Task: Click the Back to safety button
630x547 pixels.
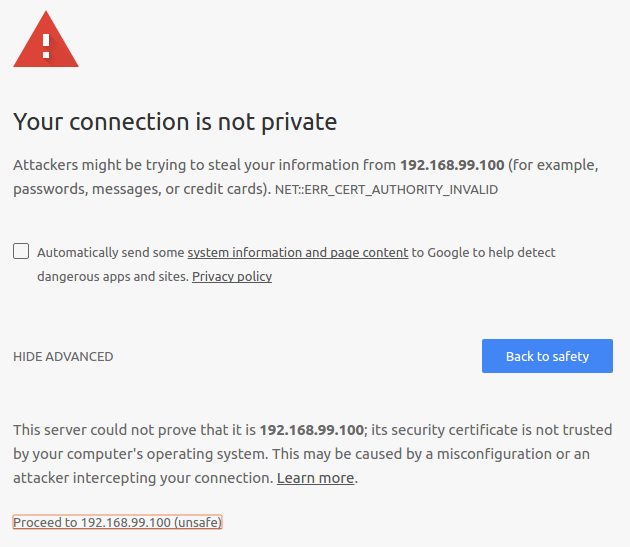Action: 547,356
